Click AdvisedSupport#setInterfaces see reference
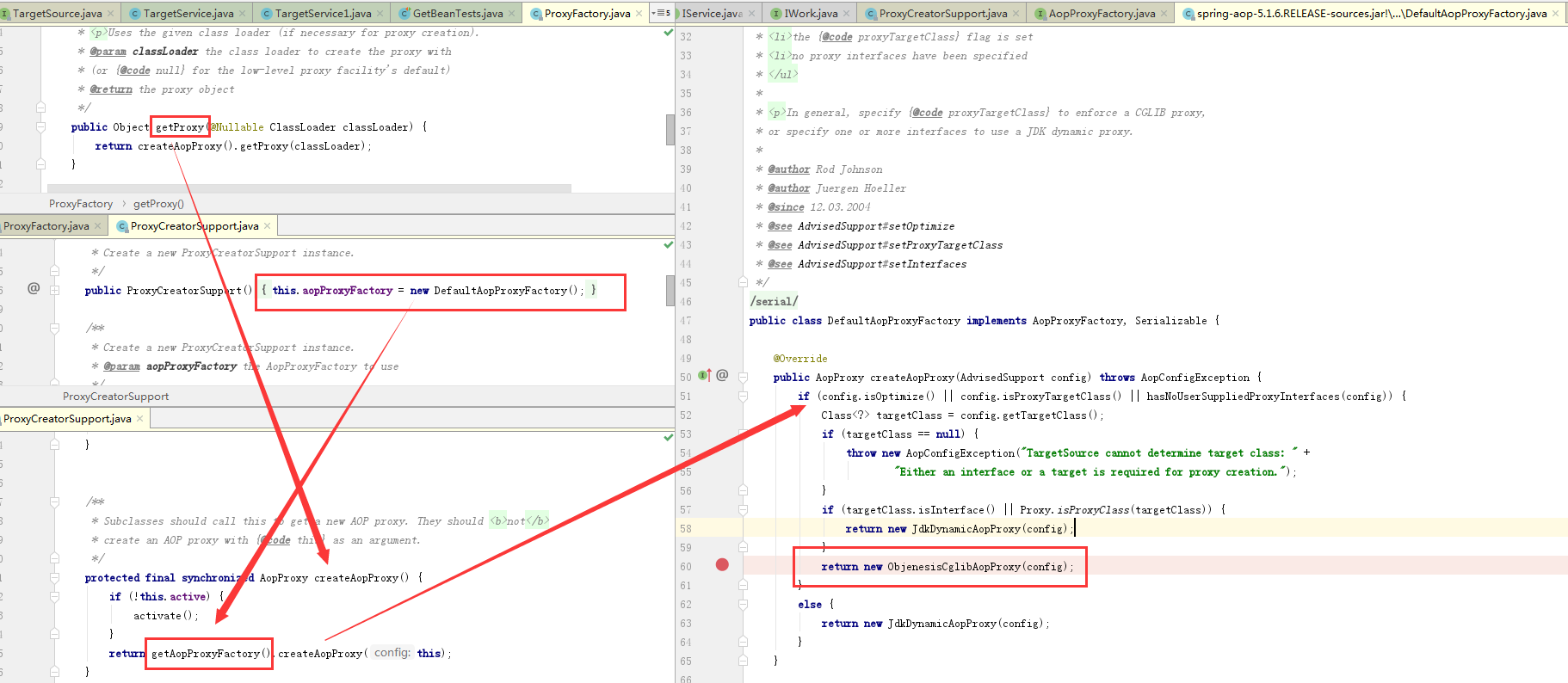The height and width of the screenshot is (683, 1568). [882, 264]
